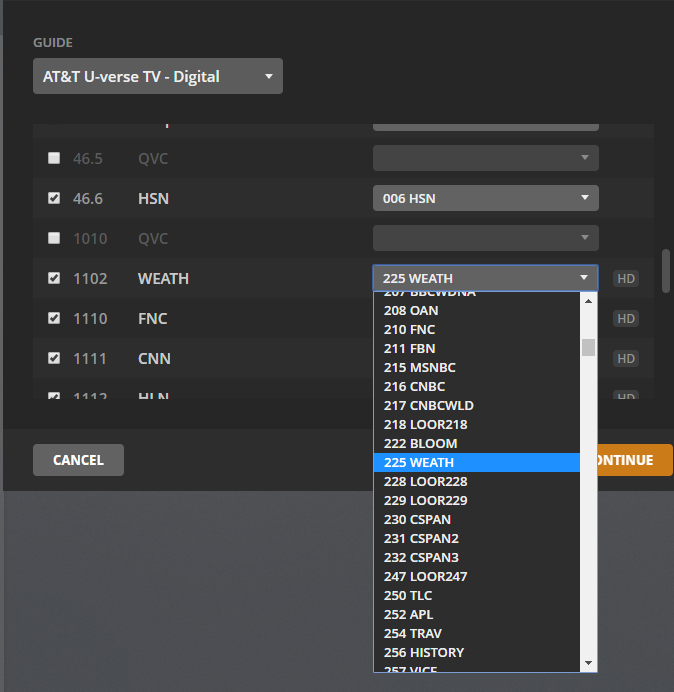The height and width of the screenshot is (692, 674).
Task: Pick 250 TLC from the list
Action: [477, 595]
